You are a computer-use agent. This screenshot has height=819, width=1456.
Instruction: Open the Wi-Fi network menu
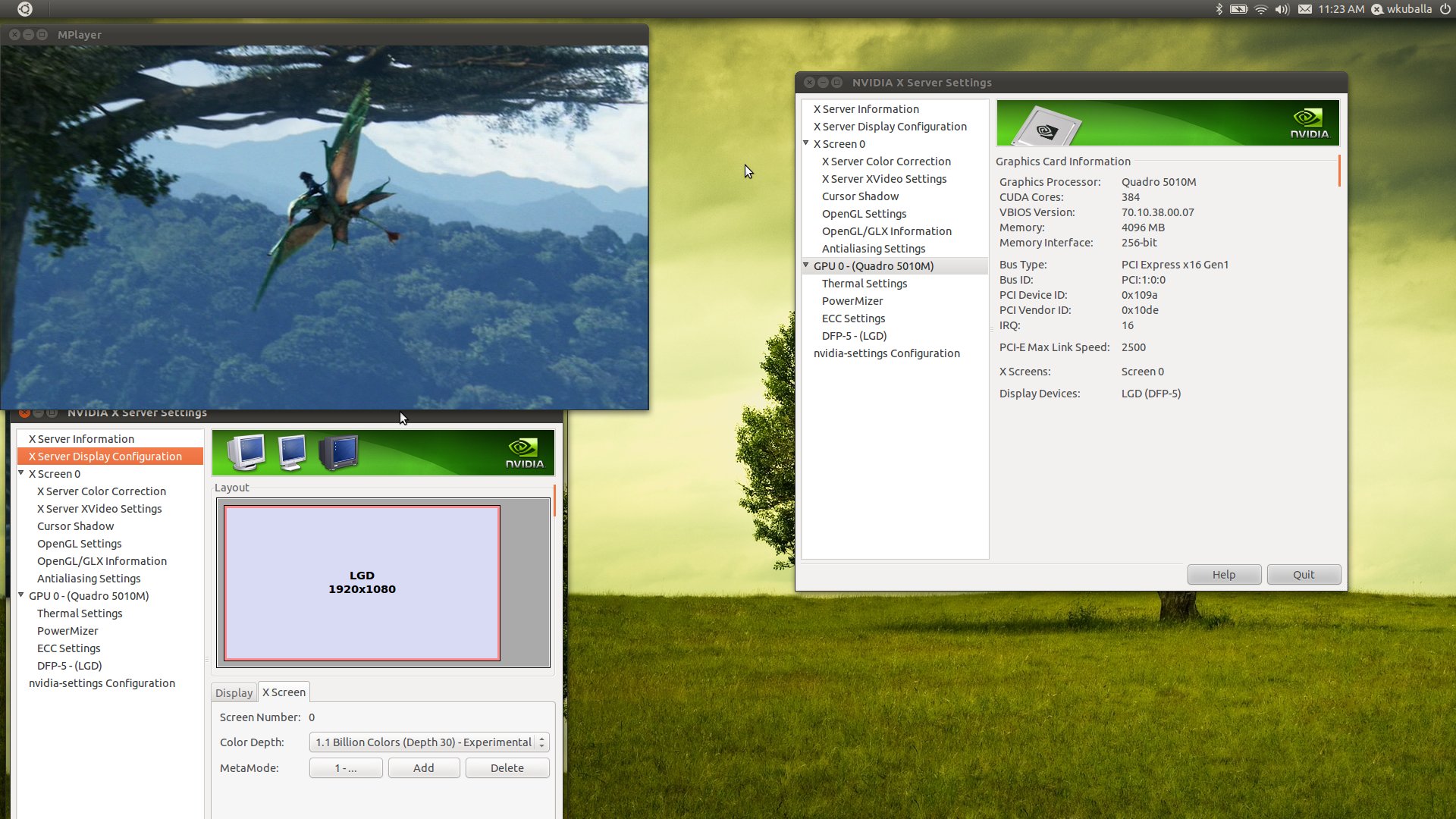(x=1261, y=9)
